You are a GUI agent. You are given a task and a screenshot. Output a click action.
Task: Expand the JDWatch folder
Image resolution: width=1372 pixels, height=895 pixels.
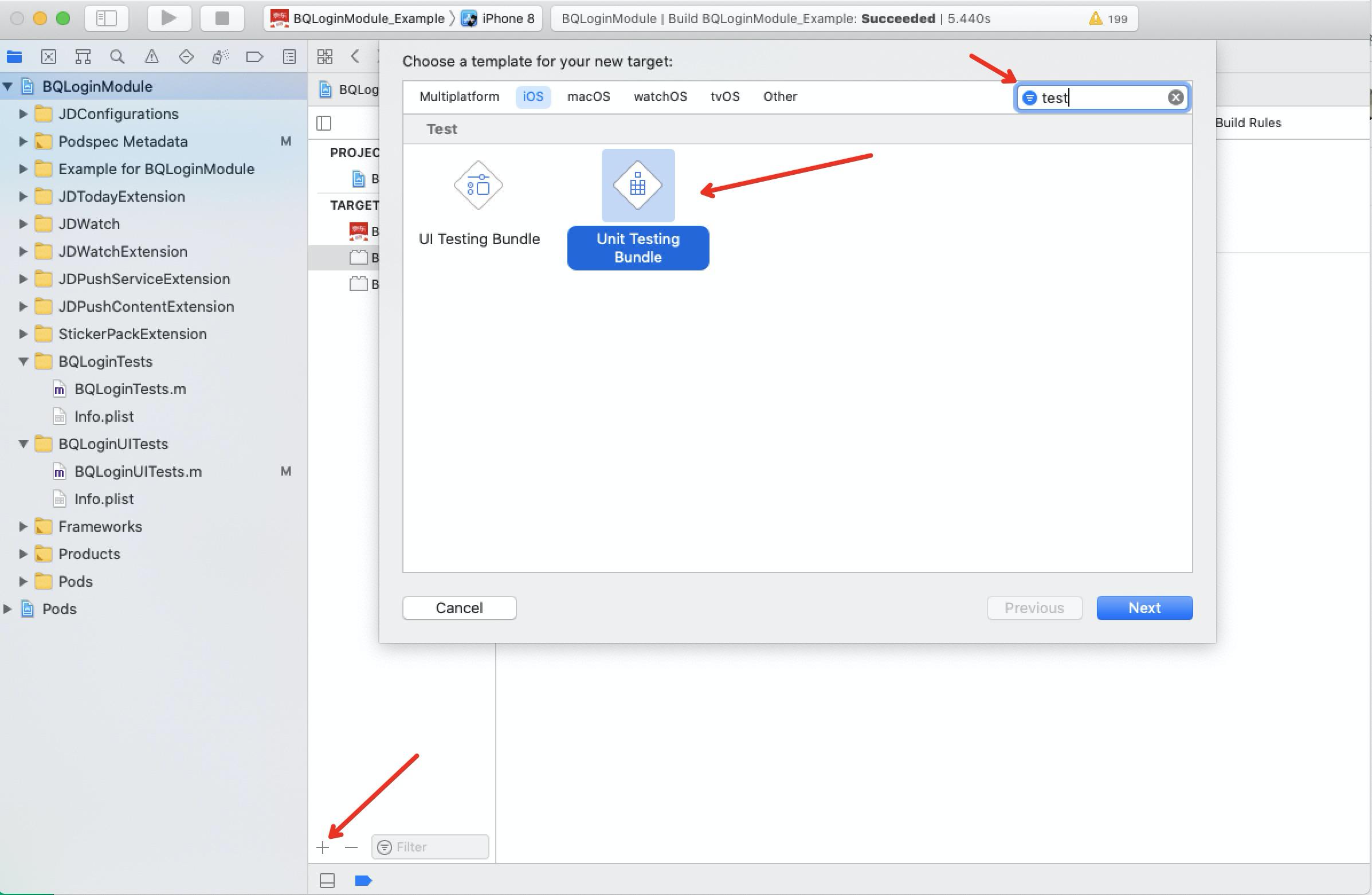[x=23, y=223]
